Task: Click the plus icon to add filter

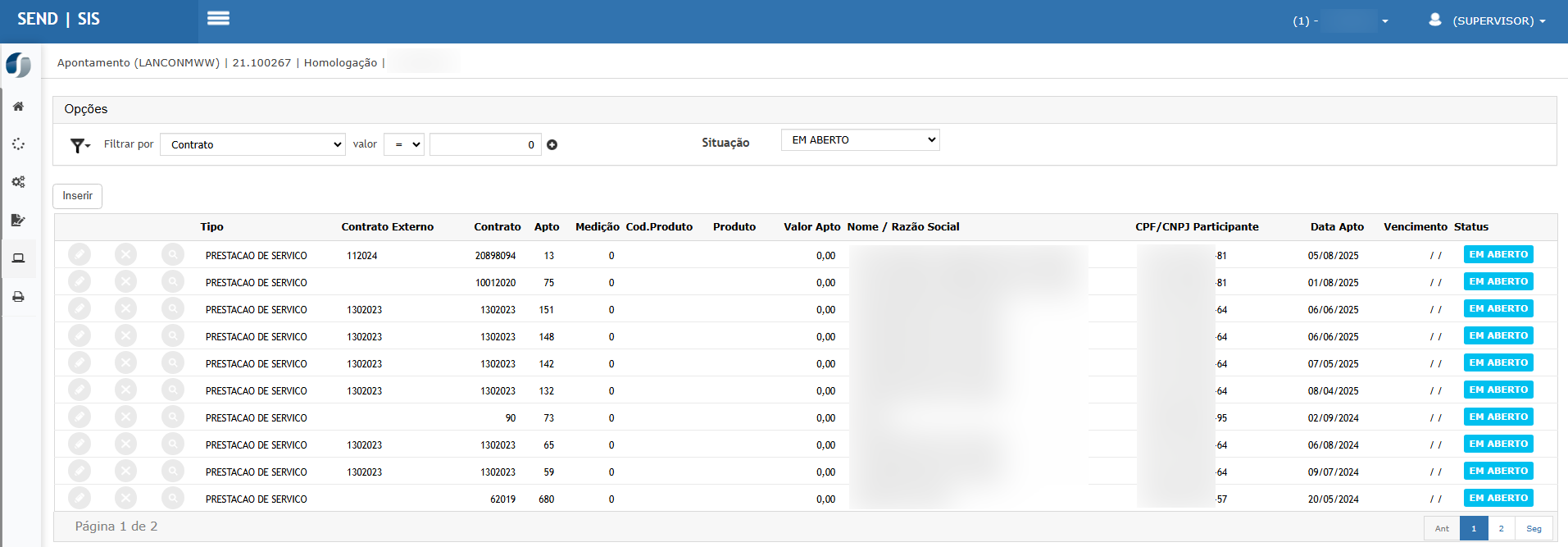Action: point(552,145)
